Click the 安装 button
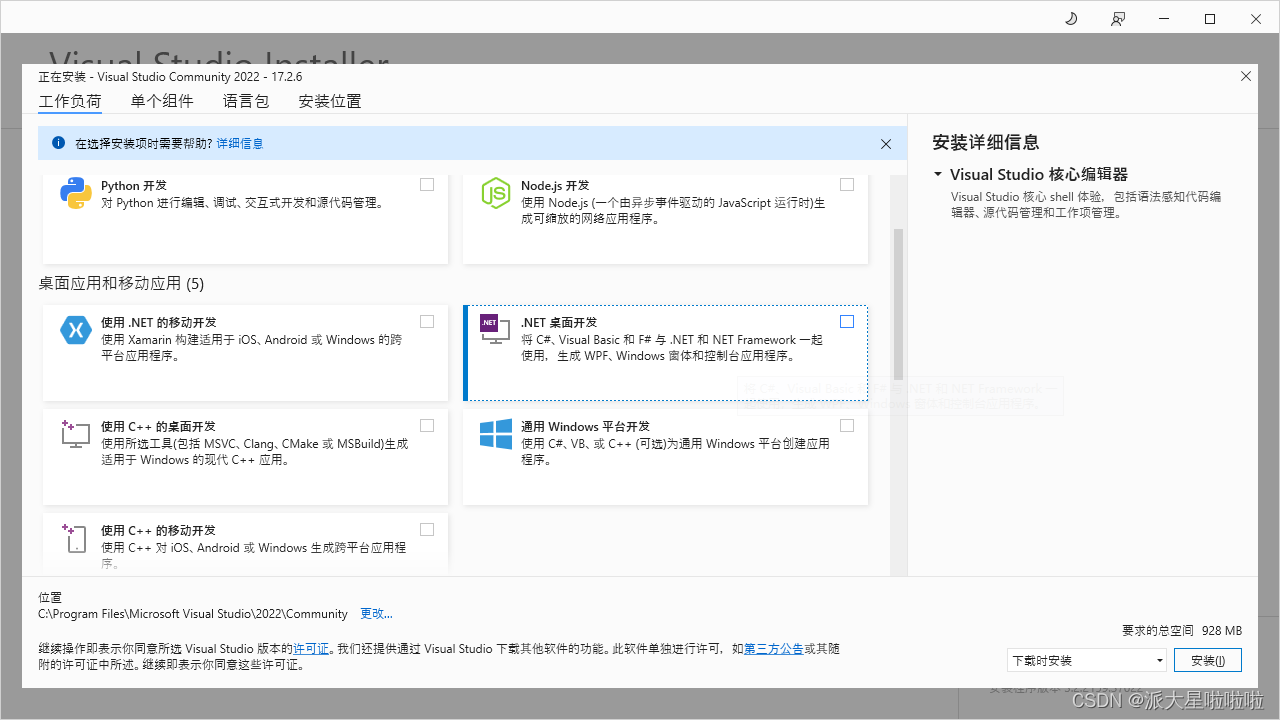 tap(1208, 660)
